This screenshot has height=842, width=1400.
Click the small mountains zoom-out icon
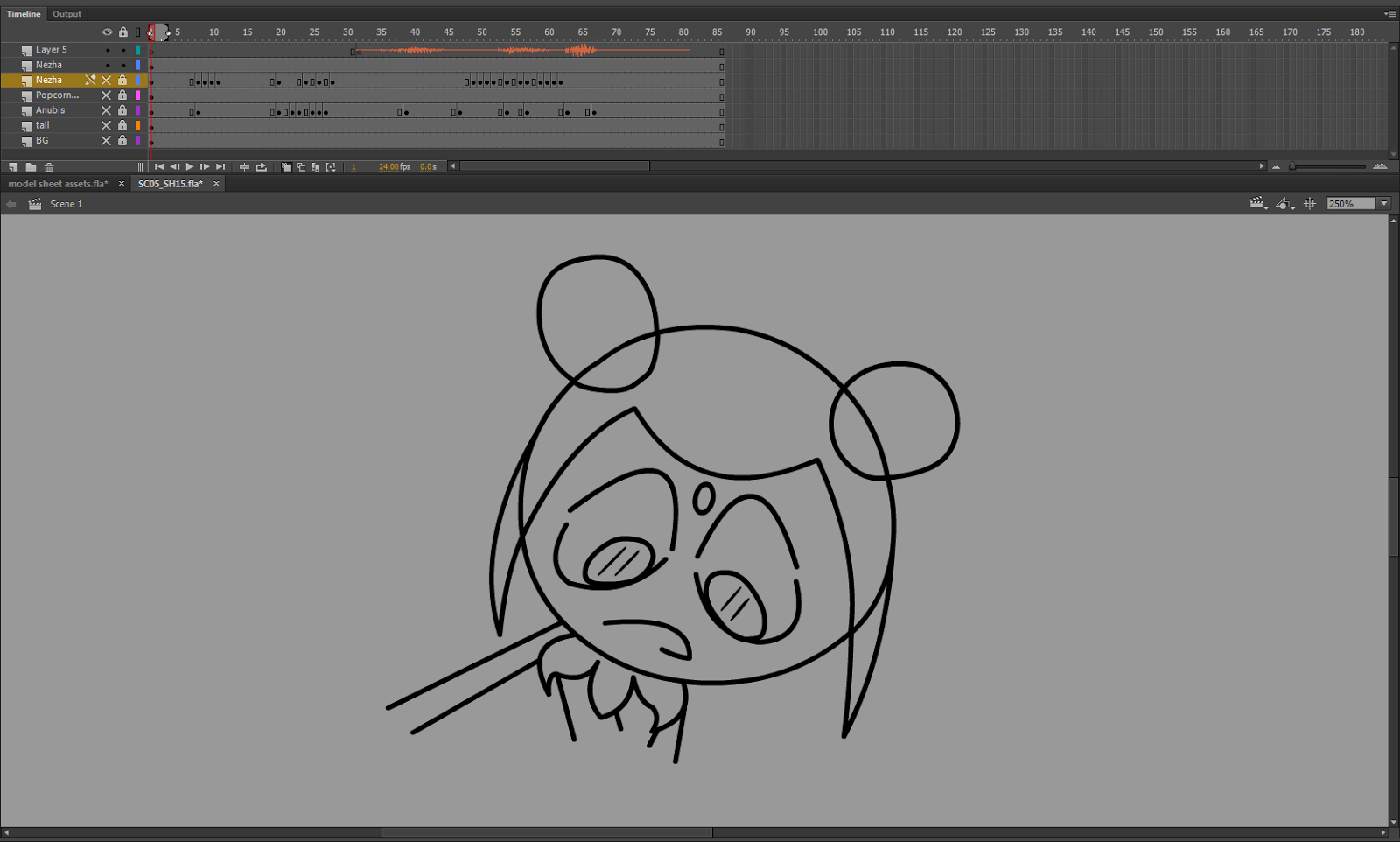click(1276, 166)
